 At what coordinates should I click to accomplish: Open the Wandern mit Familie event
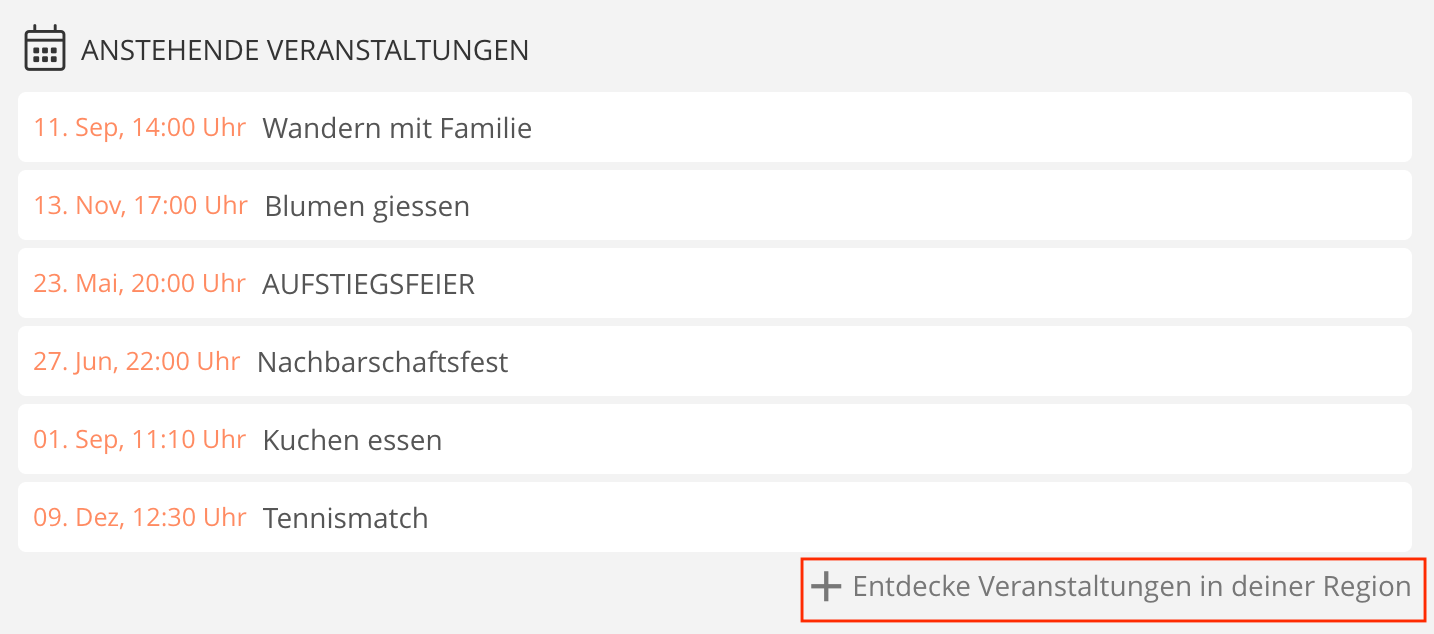click(397, 128)
